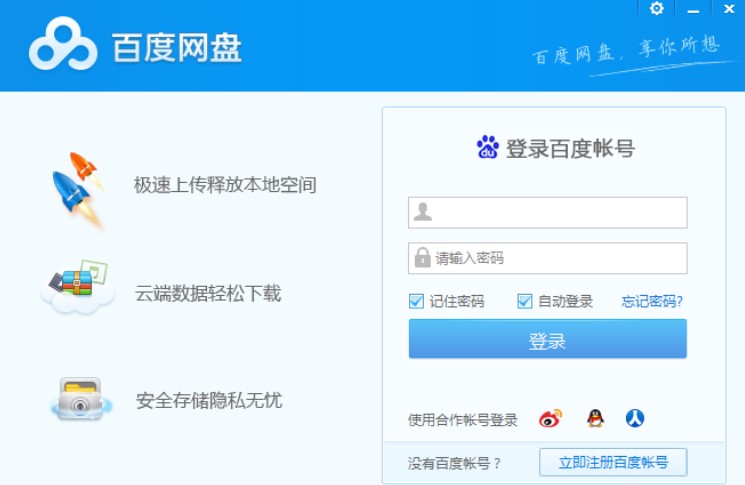Focus the username input field
Screen dimensions: 745x485
(547, 212)
